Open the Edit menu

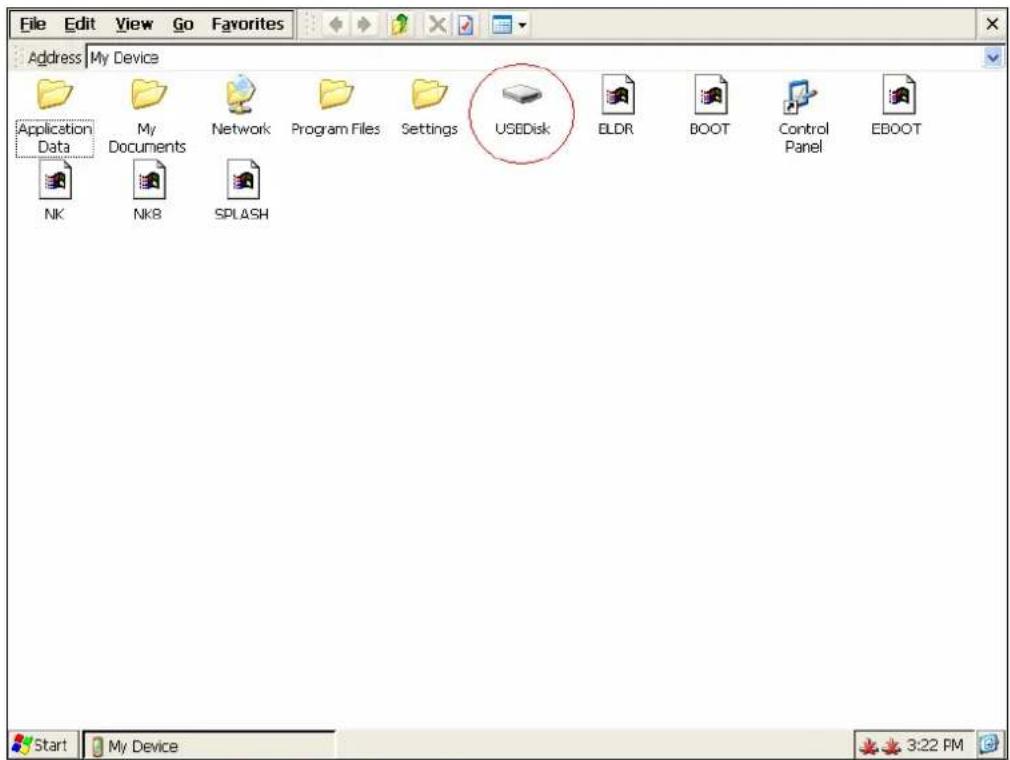tap(80, 24)
